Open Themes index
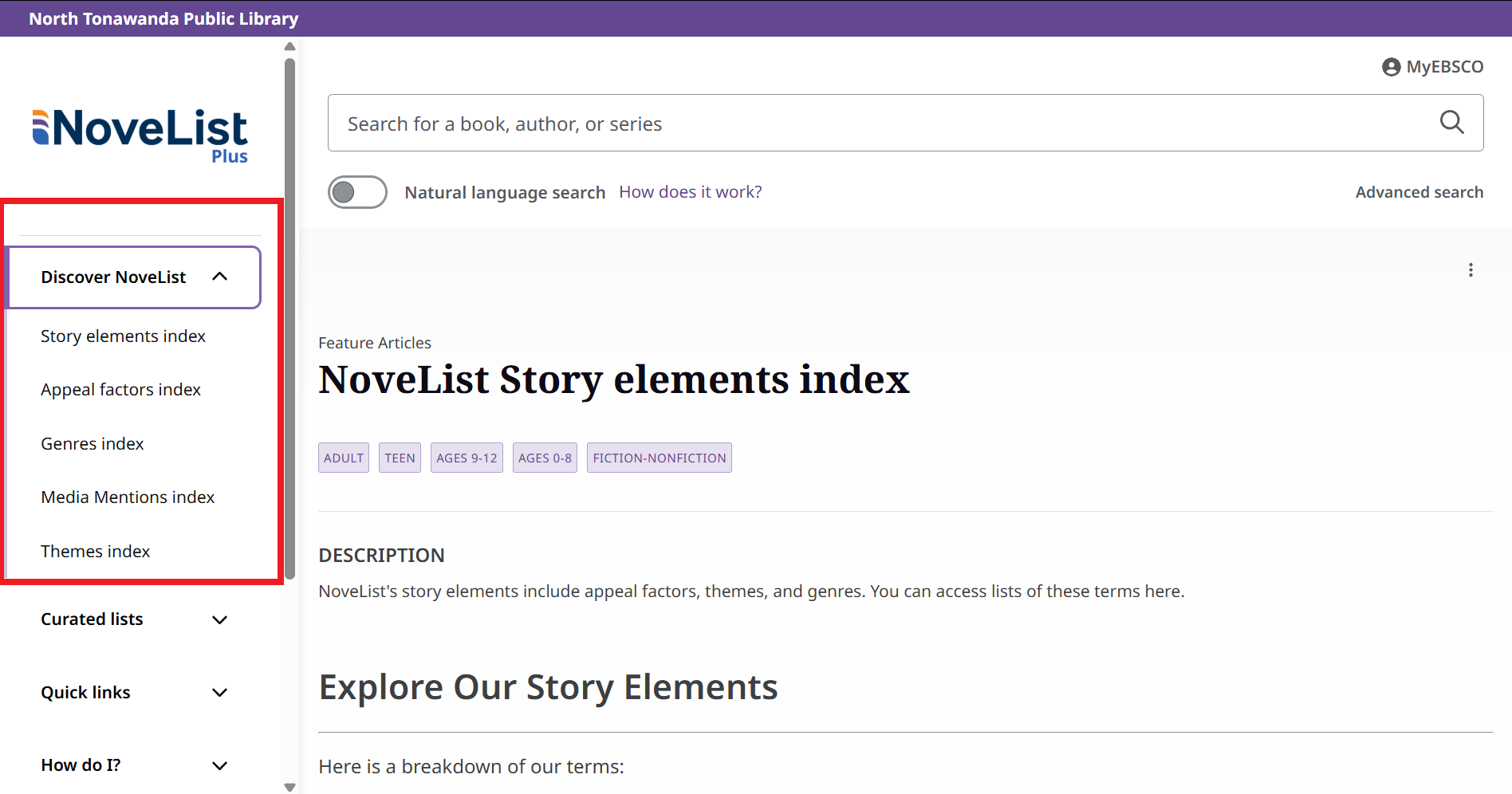Viewport: 1512px width, 794px height. coord(95,552)
